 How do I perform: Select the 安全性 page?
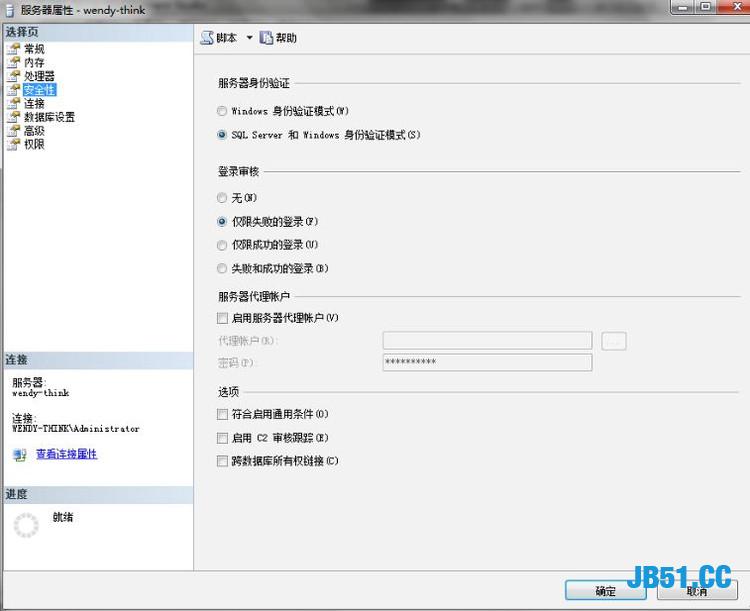39,89
